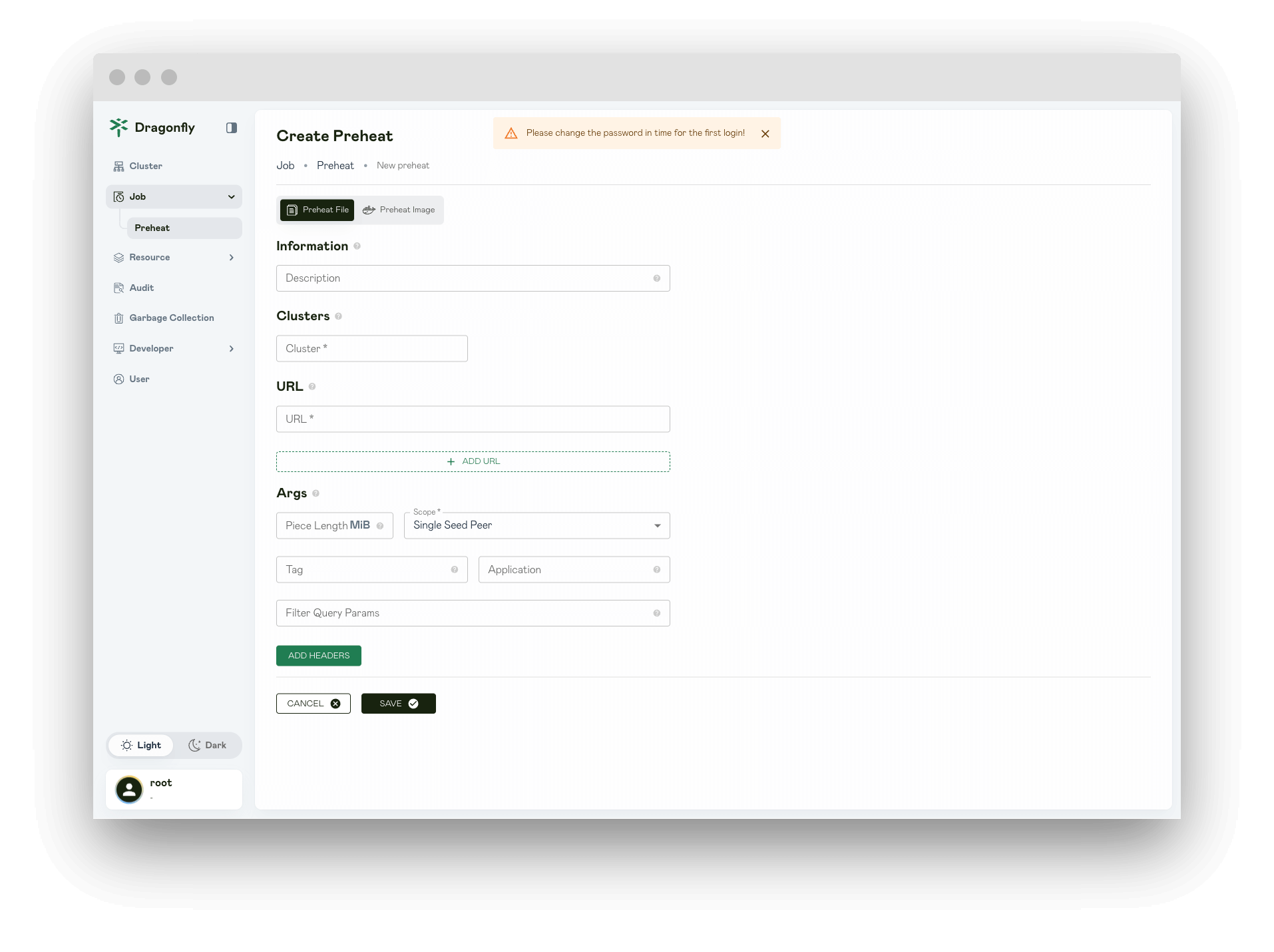
Task: Click the Information help icon
Action: [357, 246]
